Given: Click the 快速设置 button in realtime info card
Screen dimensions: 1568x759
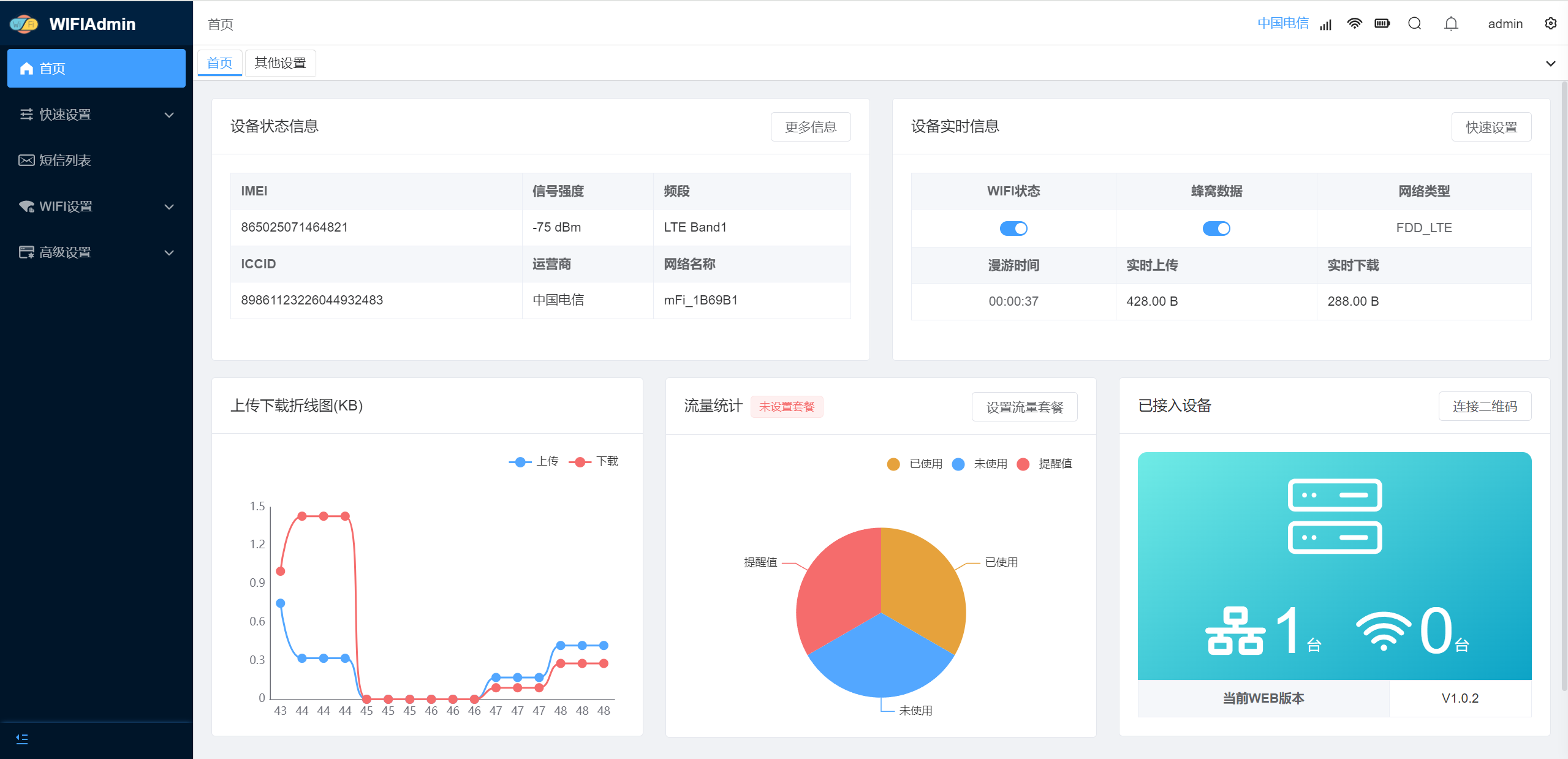Looking at the screenshot, I should coord(1491,127).
